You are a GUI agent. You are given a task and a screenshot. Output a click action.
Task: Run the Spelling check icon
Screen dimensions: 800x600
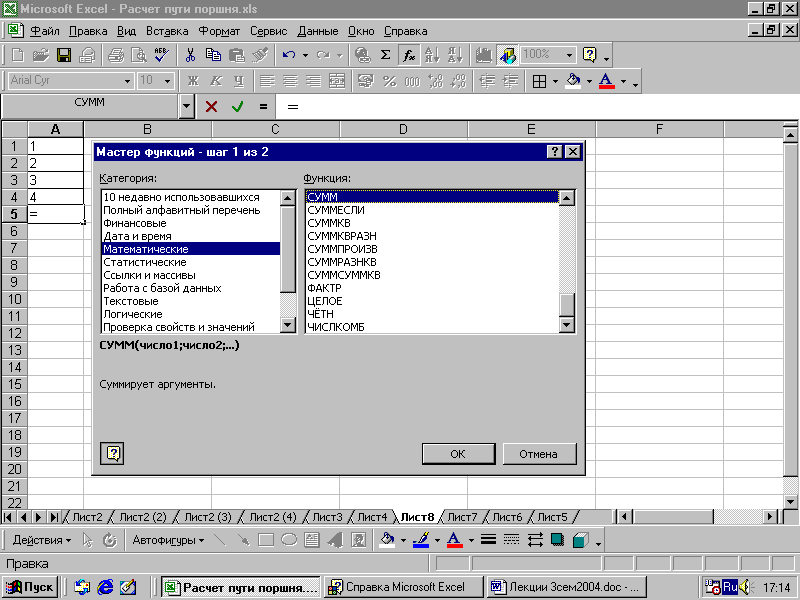tap(162, 55)
